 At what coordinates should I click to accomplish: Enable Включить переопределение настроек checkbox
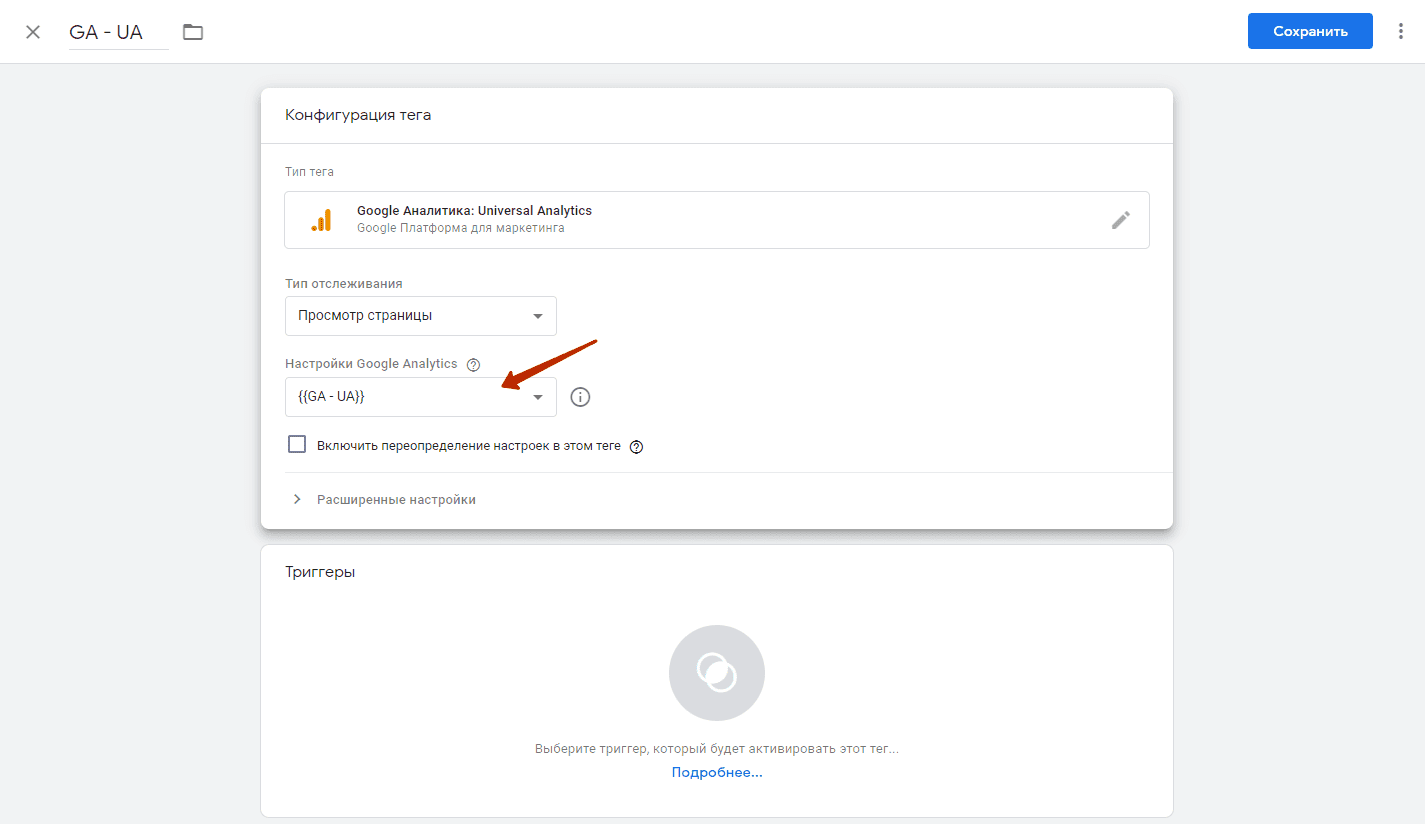(297, 445)
